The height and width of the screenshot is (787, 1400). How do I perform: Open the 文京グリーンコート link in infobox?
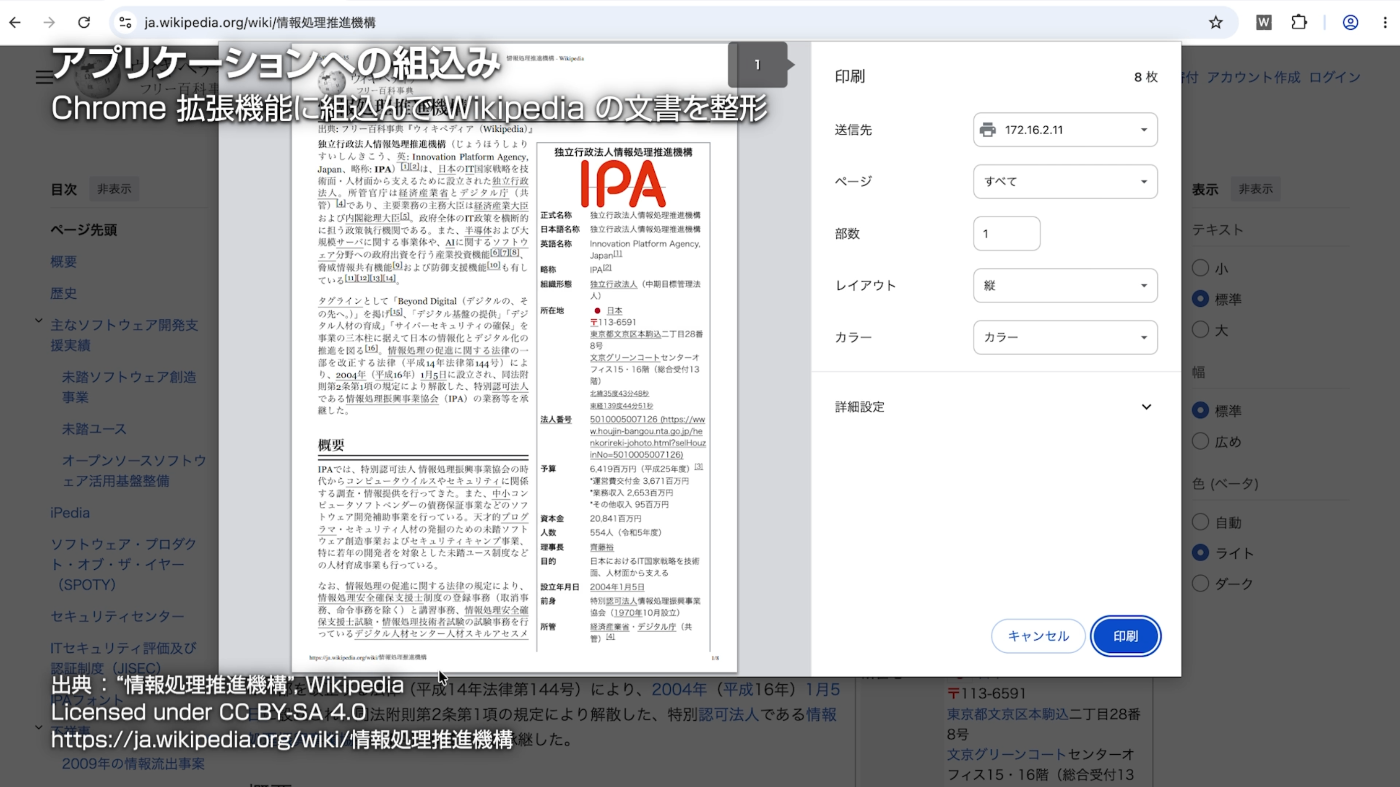(1007, 754)
